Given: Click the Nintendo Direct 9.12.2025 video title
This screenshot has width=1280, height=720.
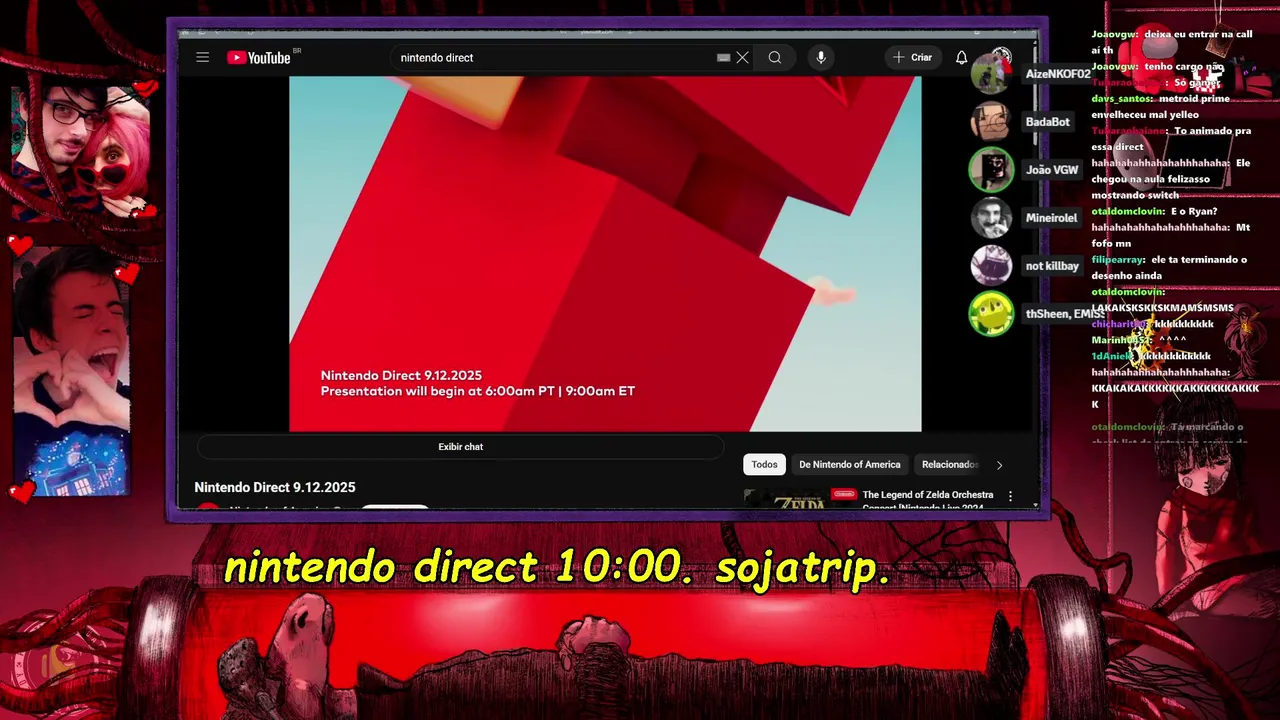Looking at the screenshot, I should [275, 487].
